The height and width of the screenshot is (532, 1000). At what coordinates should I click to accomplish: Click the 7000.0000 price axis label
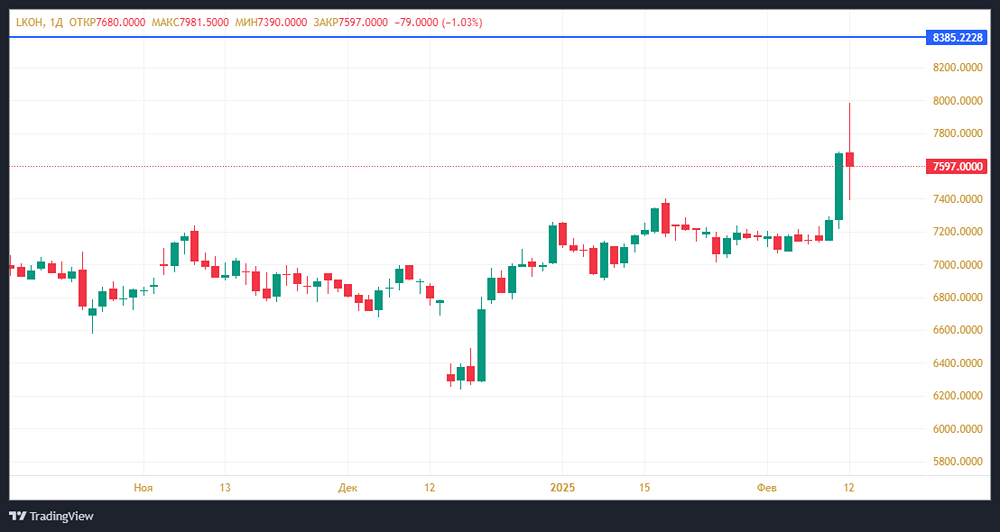(x=957, y=265)
